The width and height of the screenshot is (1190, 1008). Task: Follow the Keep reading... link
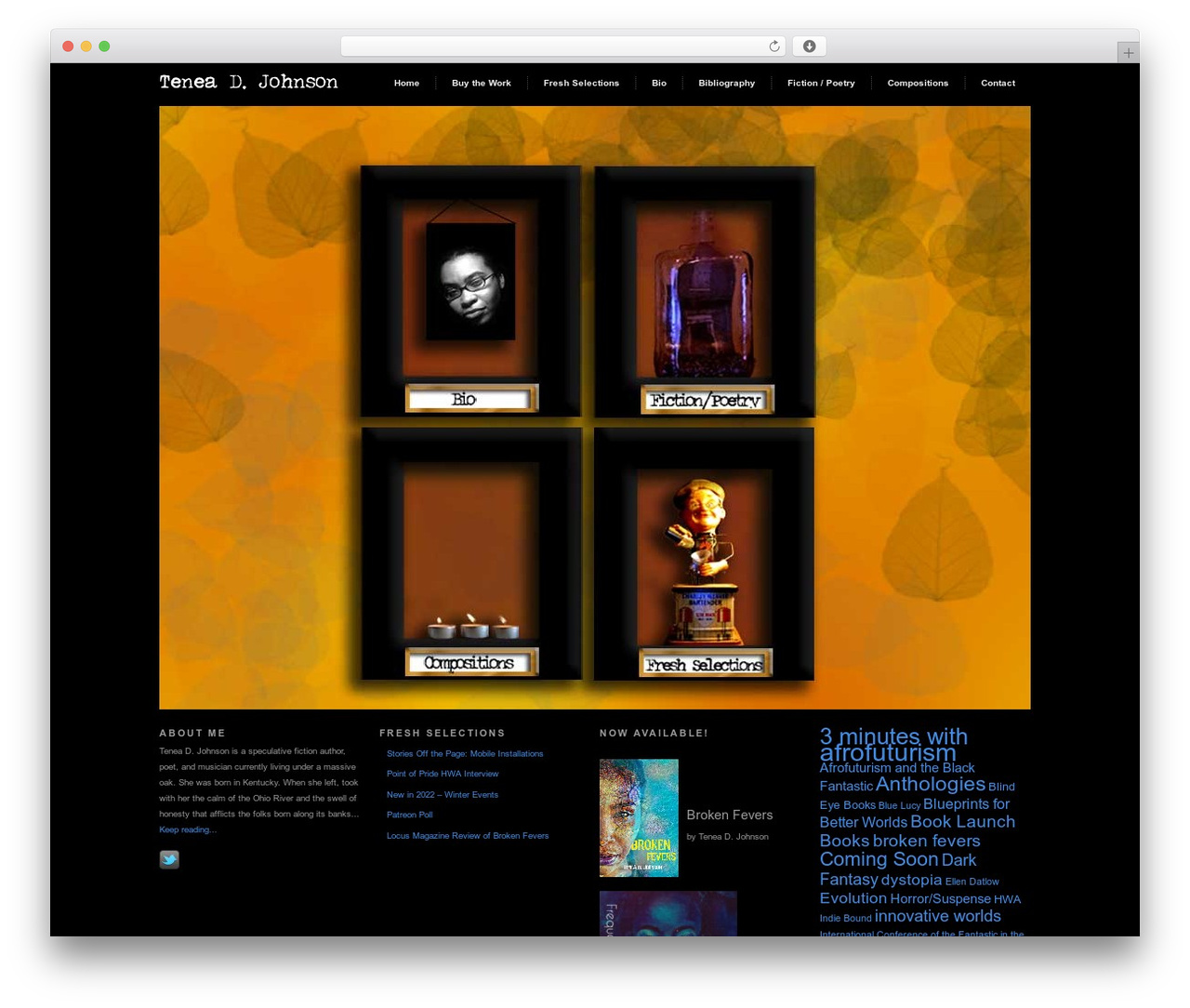188,829
